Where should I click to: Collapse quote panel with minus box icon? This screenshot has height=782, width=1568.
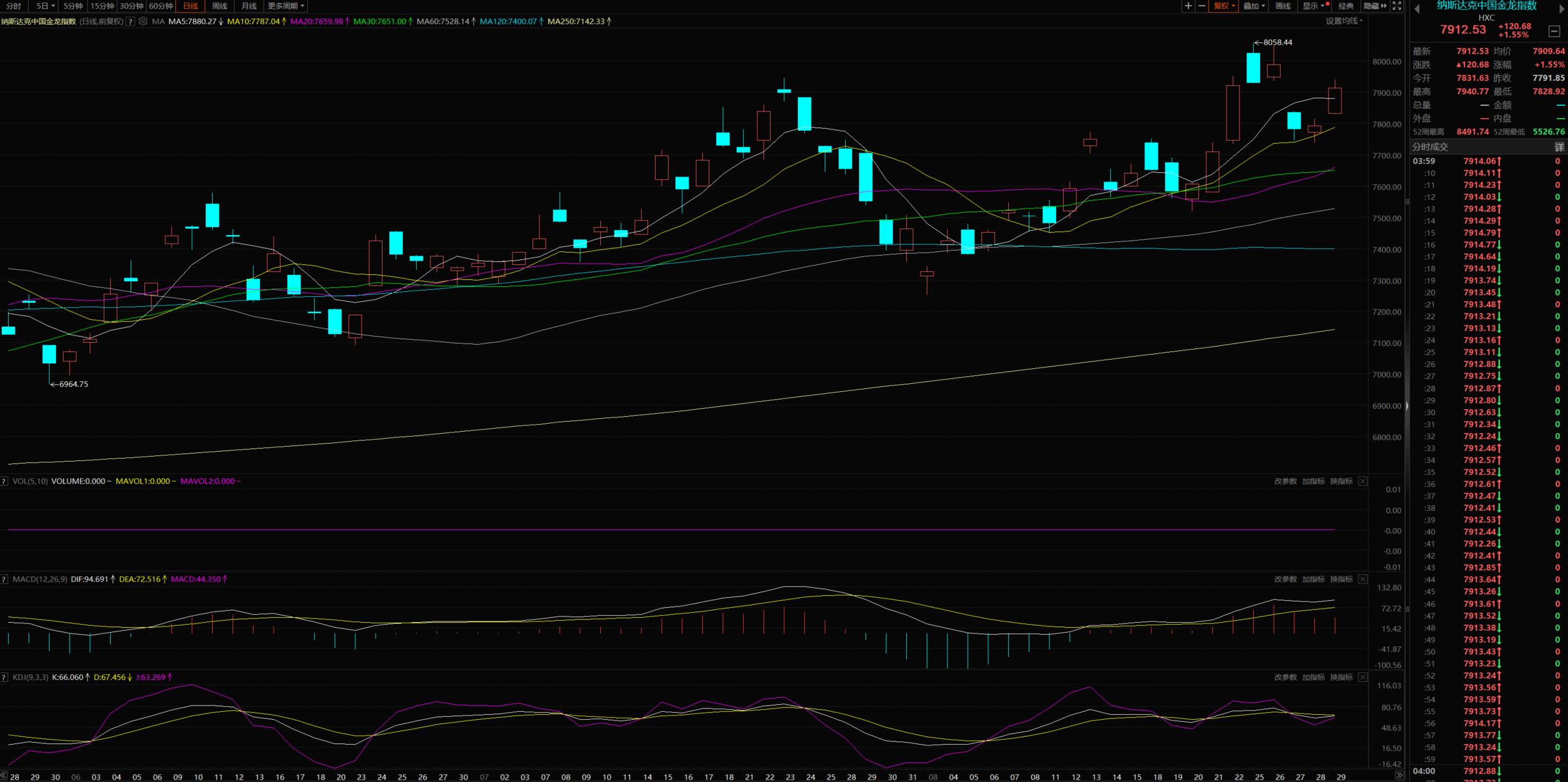1554,31
